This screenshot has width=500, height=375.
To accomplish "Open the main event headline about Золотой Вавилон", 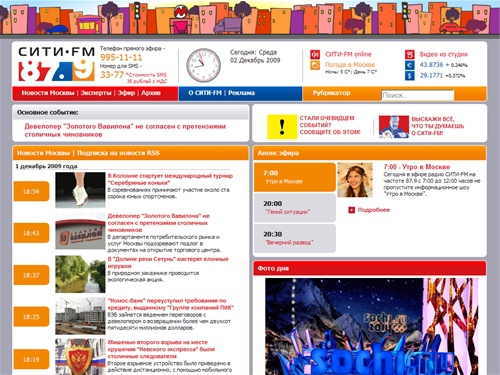I will (125, 130).
